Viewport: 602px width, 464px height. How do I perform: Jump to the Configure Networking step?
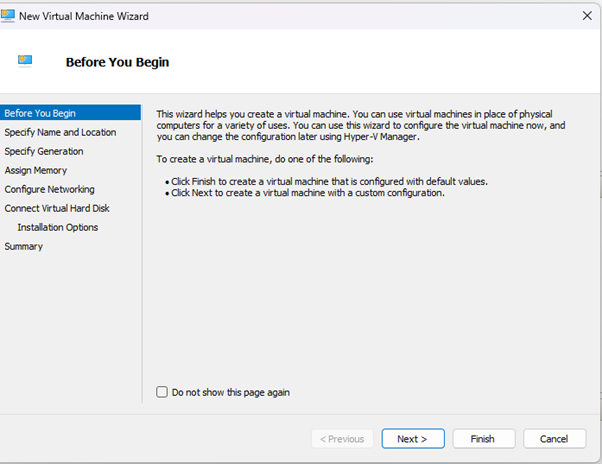coord(50,189)
